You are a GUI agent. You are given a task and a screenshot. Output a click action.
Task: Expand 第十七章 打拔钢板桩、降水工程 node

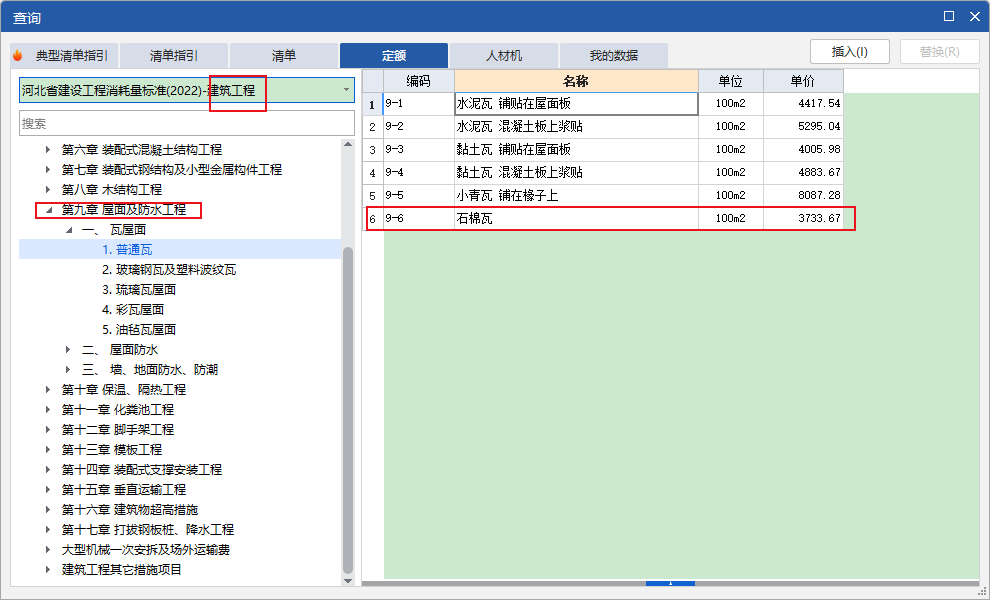pyautogui.click(x=48, y=530)
